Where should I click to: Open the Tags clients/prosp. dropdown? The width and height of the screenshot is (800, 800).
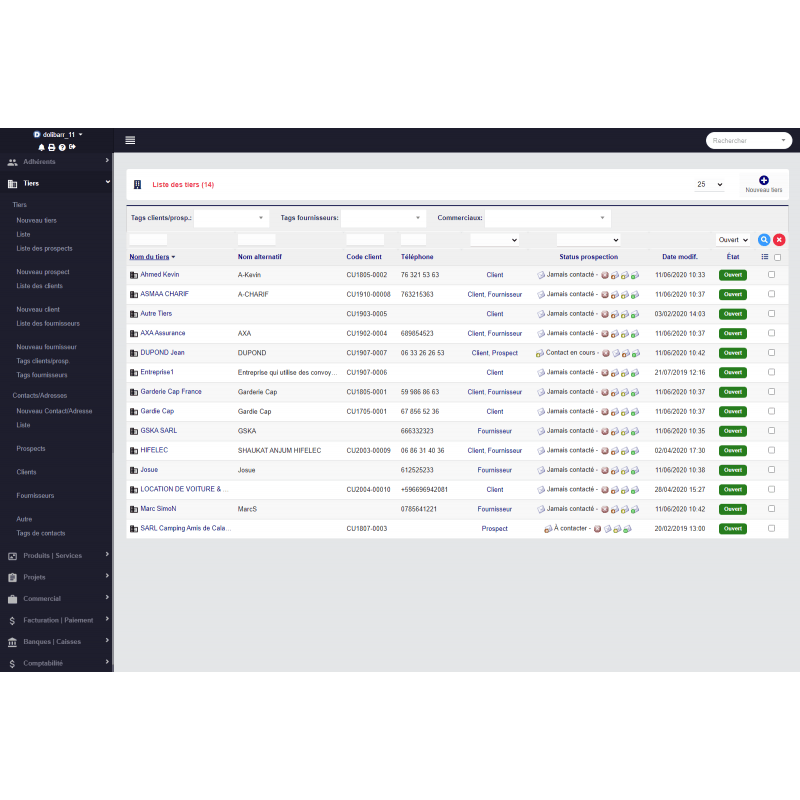231,218
